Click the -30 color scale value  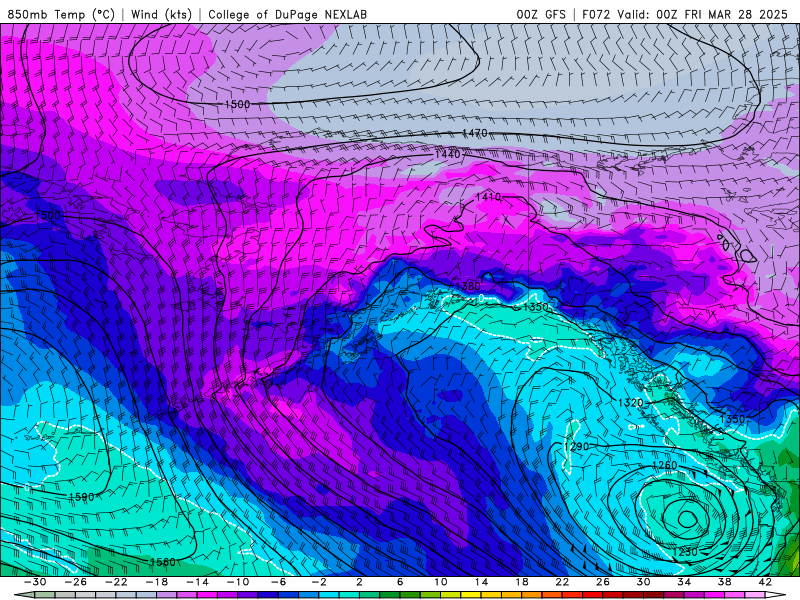[35, 582]
